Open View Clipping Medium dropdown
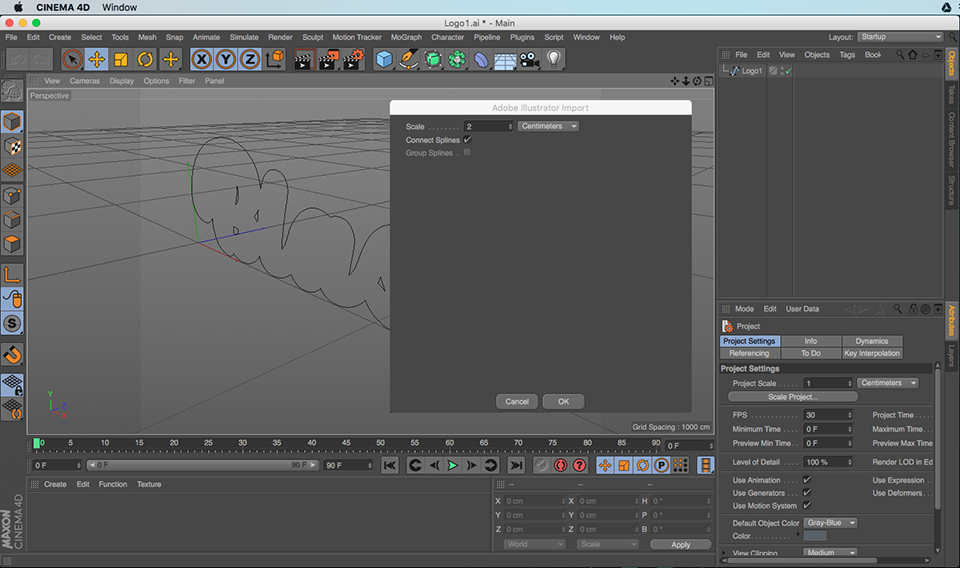This screenshot has width=960, height=568. (x=830, y=553)
